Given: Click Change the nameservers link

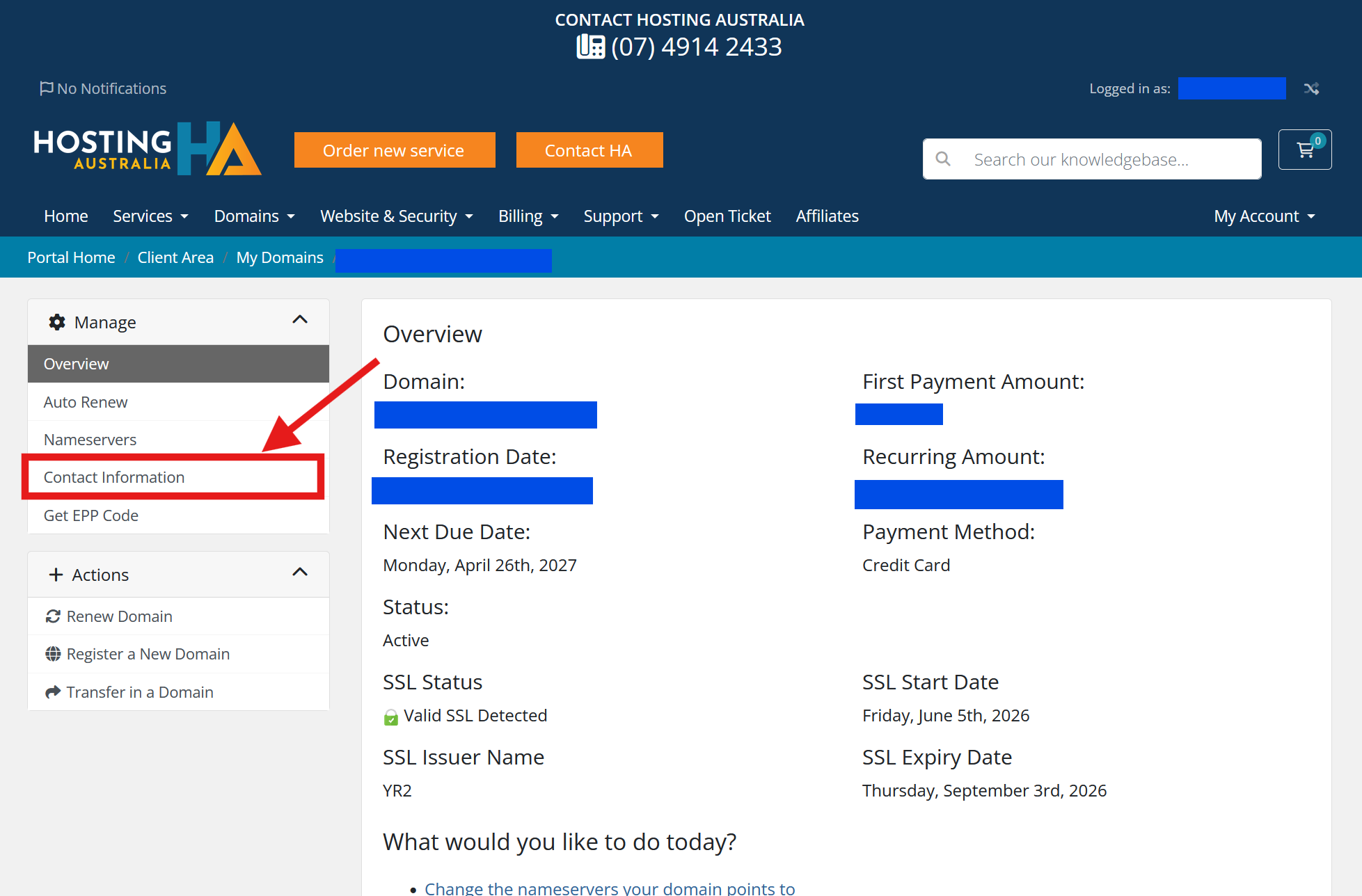Looking at the screenshot, I should (610, 888).
